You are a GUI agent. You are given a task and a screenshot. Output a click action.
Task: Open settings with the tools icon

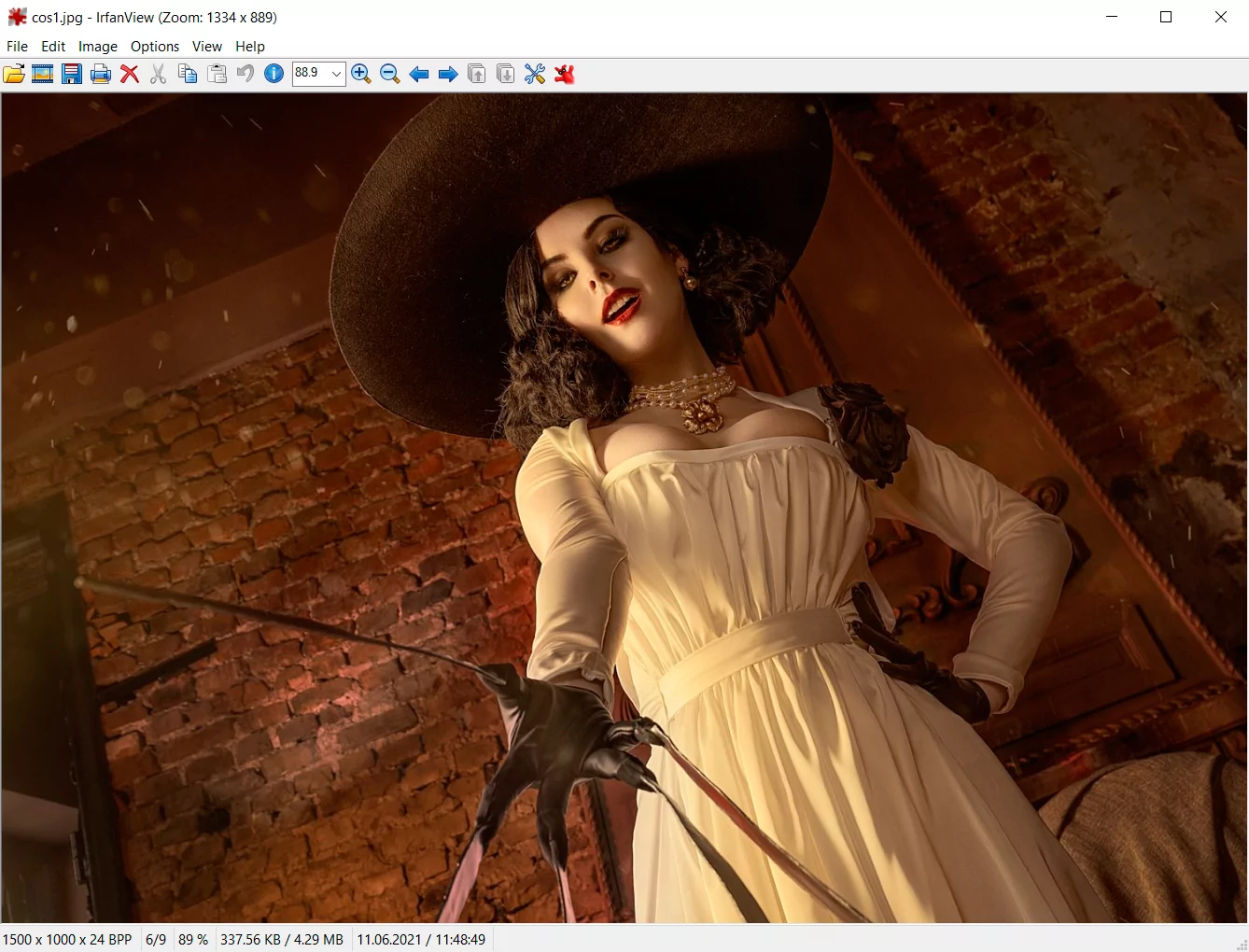[x=535, y=74]
